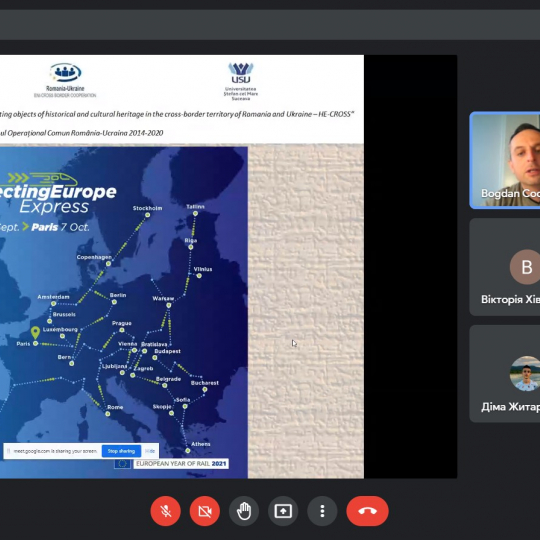Image resolution: width=540 pixels, height=540 pixels.
Task: Click the brown B avatar circle
Action: pyautogui.click(x=526, y=267)
